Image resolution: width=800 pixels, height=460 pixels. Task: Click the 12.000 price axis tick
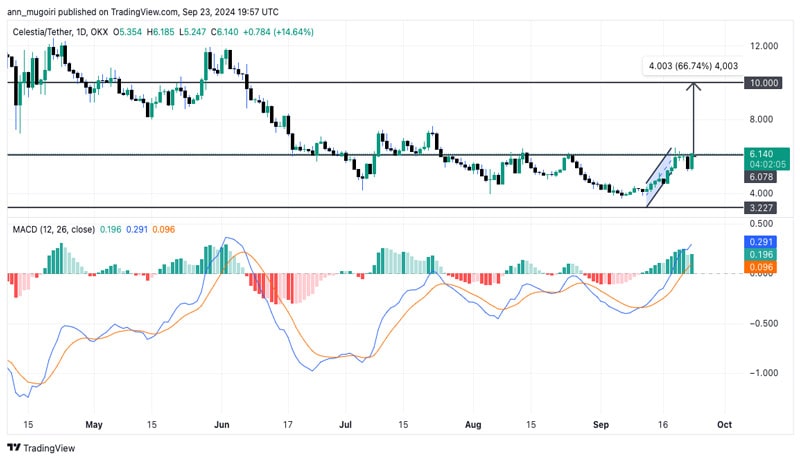(x=764, y=46)
